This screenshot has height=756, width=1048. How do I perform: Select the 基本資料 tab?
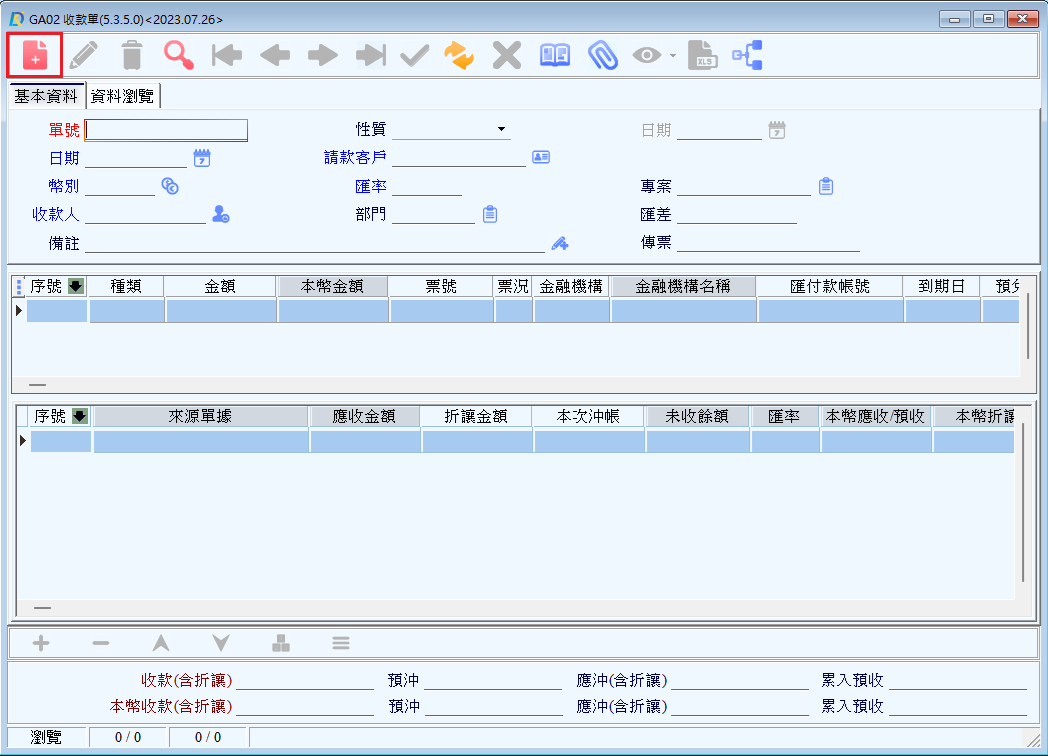click(x=46, y=96)
